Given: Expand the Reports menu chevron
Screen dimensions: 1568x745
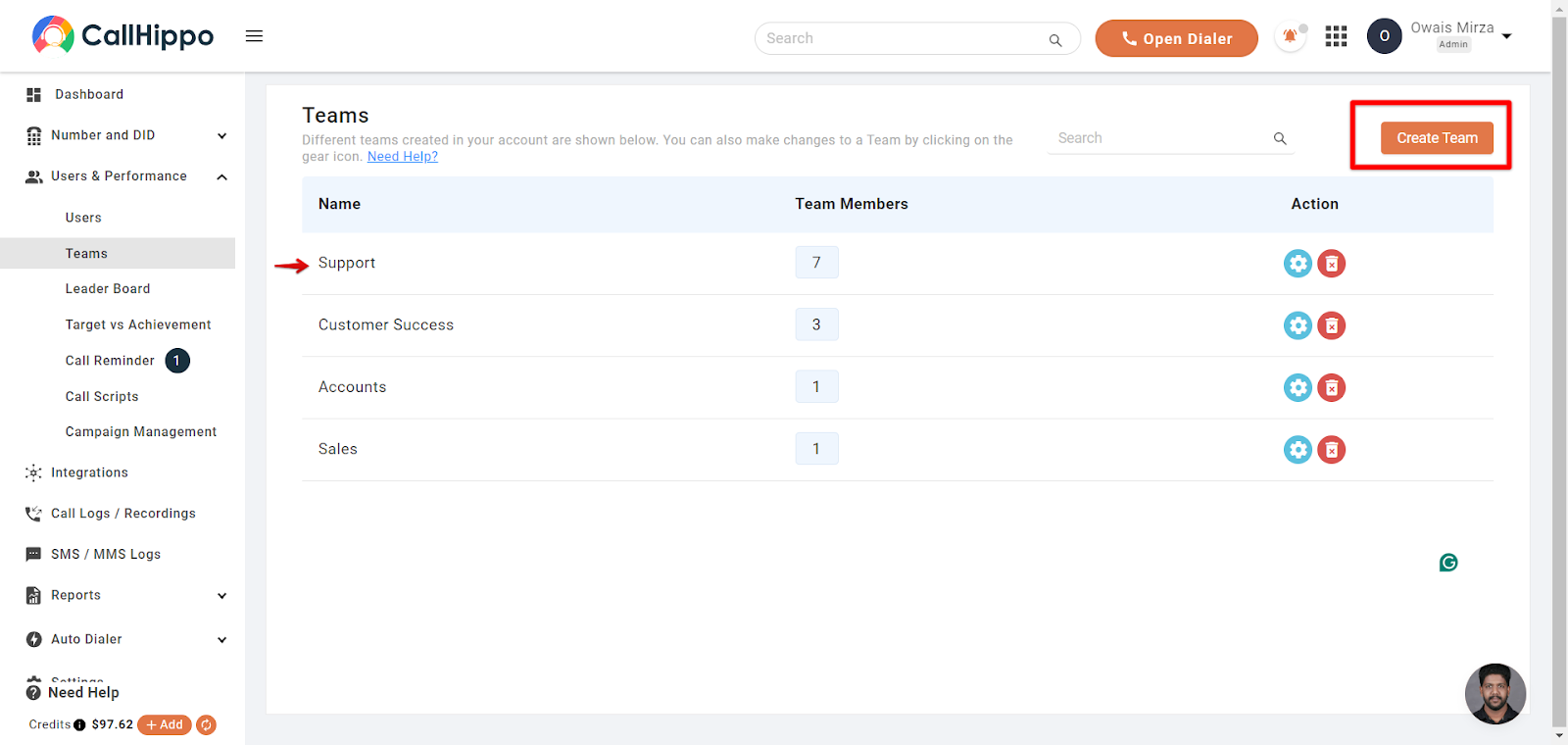Looking at the screenshot, I should tap(221, 596).
